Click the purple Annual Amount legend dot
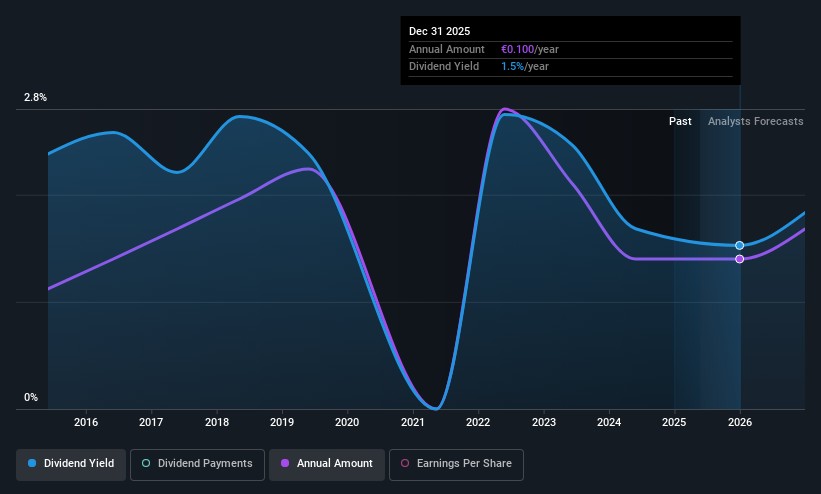 (x=285, y=464)
